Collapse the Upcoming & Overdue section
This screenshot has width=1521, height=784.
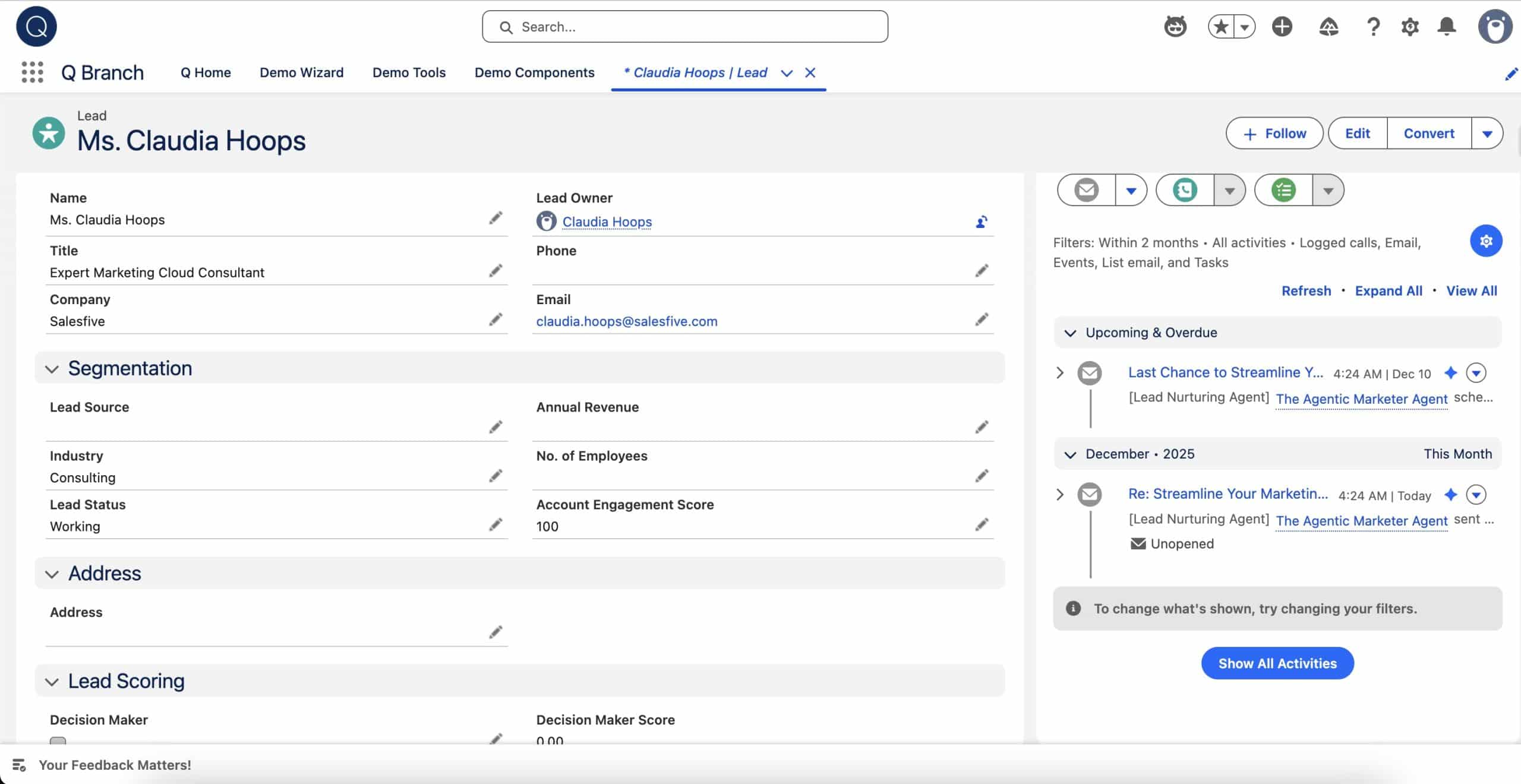click(1070, 333)
